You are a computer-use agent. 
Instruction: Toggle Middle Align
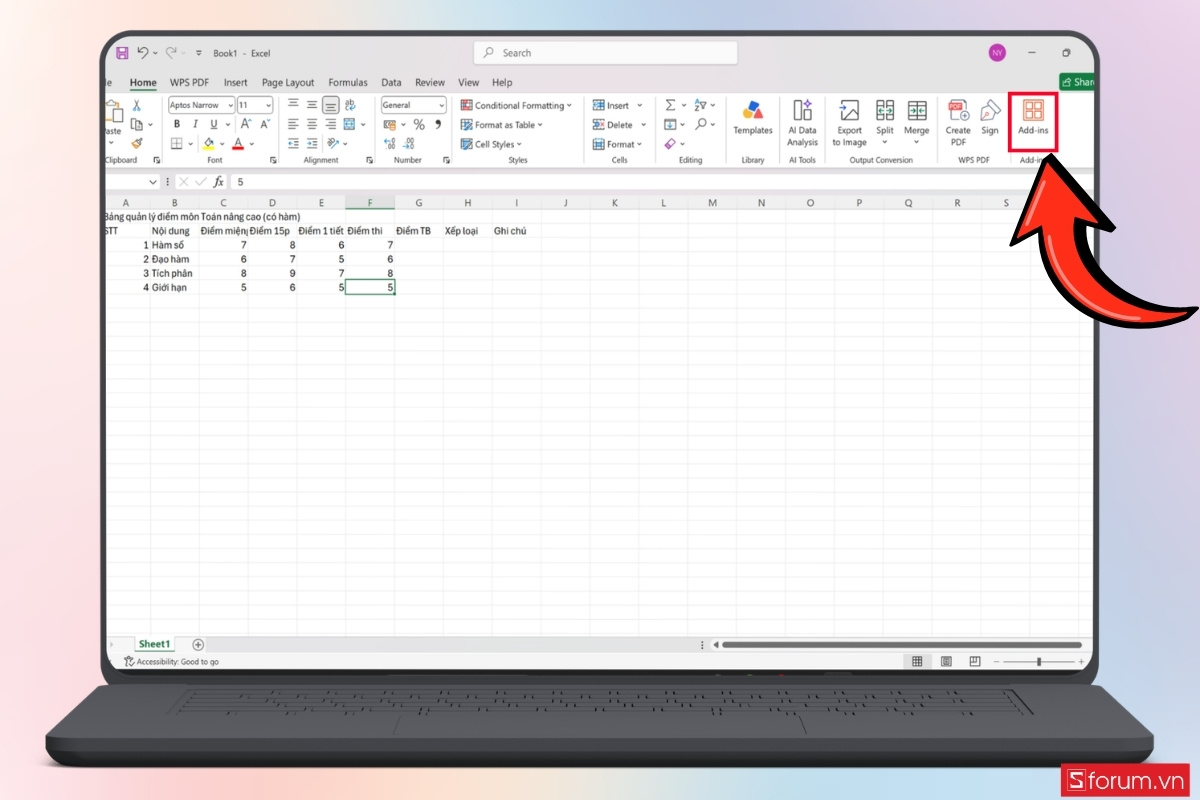312,105
